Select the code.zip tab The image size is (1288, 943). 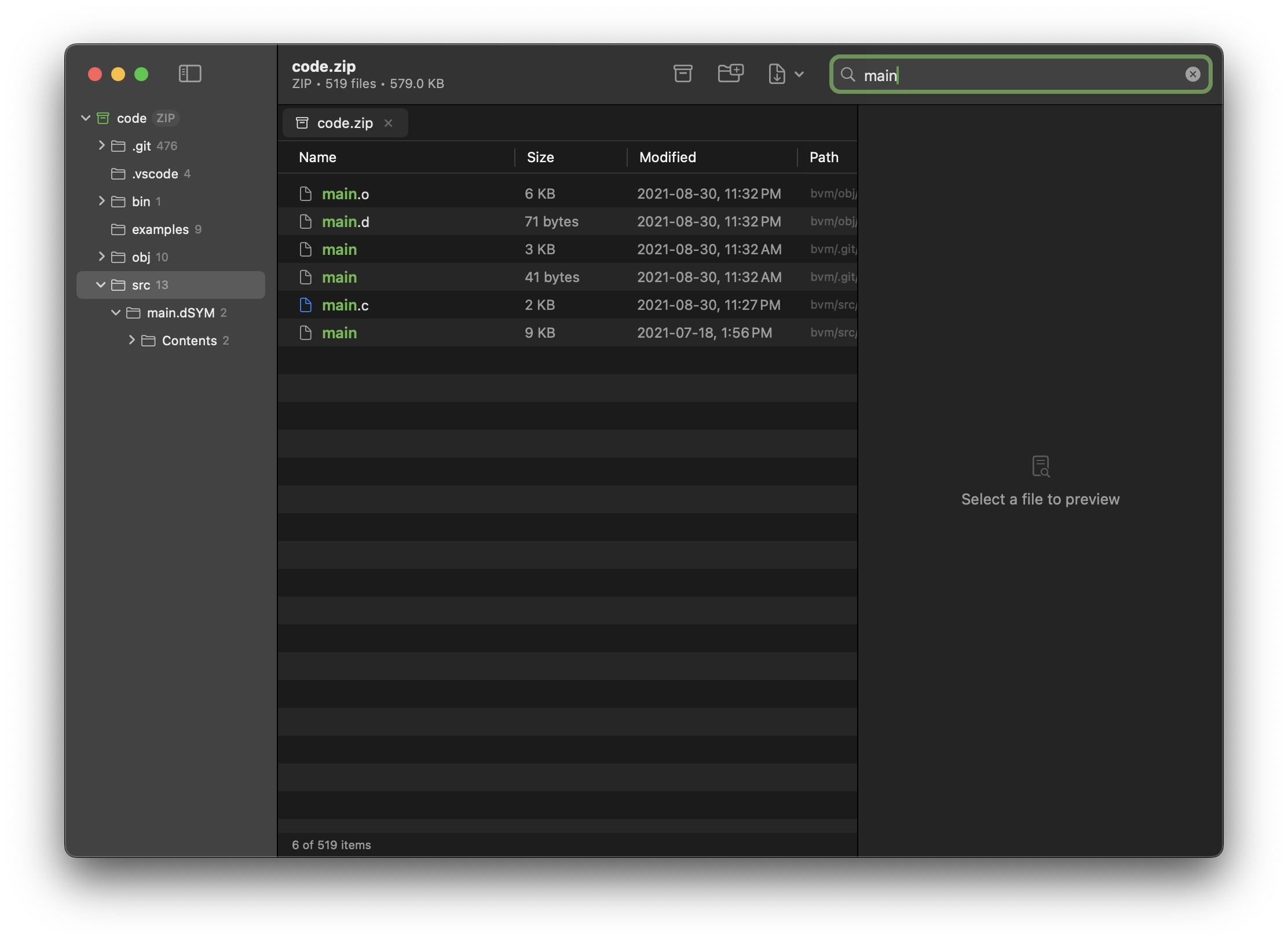(x=345, y=123)
